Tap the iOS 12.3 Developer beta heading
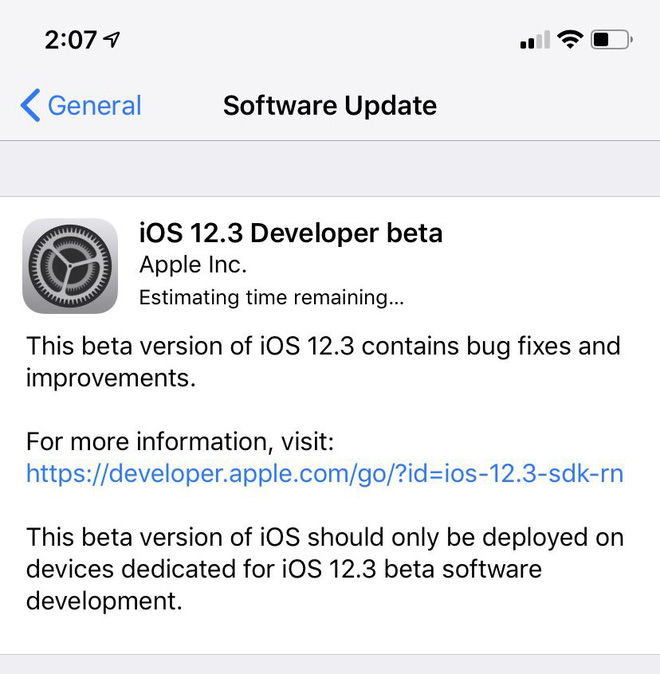The height and width of the screenshot is (674, 660). tap(291, 233)
